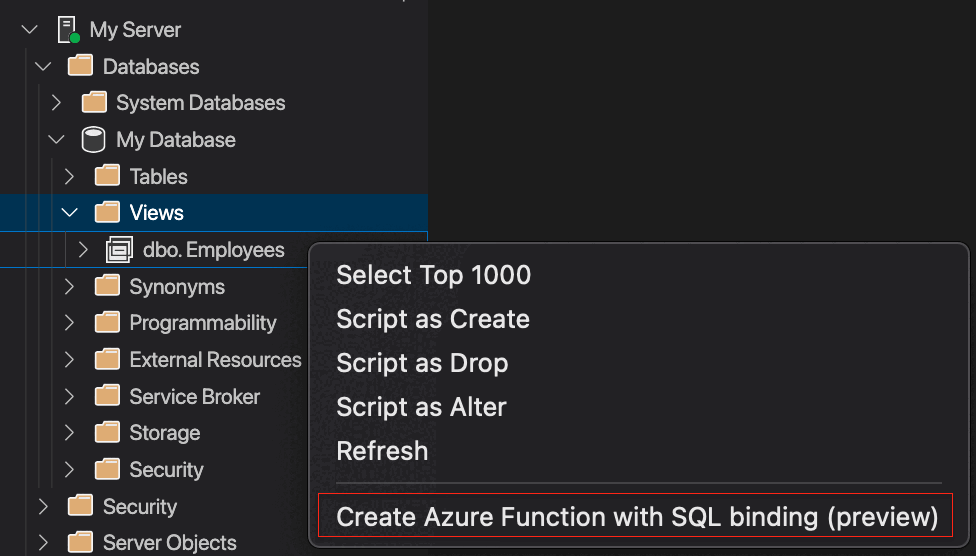Click the Service Broker folder icon
The image size is (976, 556).
pyautogui.click(x=107, y=397)
